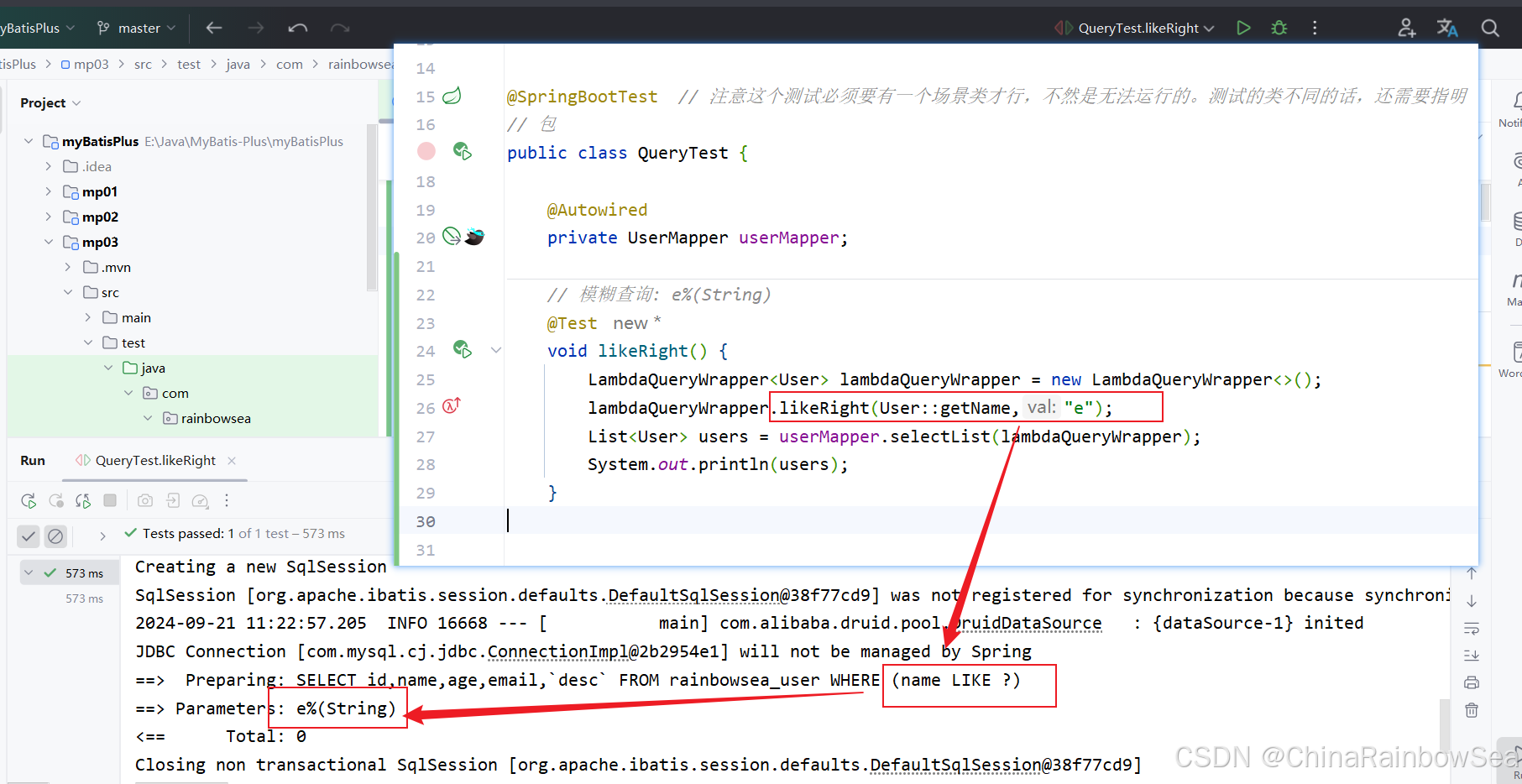Viewport: 1522px width, 784px height.
Task: Run QueryTest.likeRight with the green play button
Action: pos(1243,28)
